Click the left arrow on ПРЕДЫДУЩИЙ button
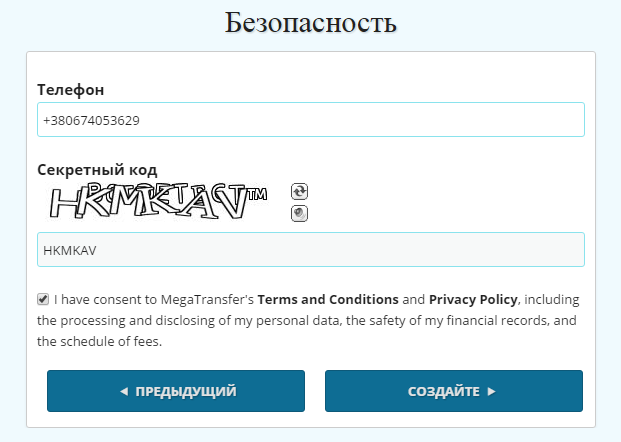This screenshot has width=621, height=442. tap(124, 391)
